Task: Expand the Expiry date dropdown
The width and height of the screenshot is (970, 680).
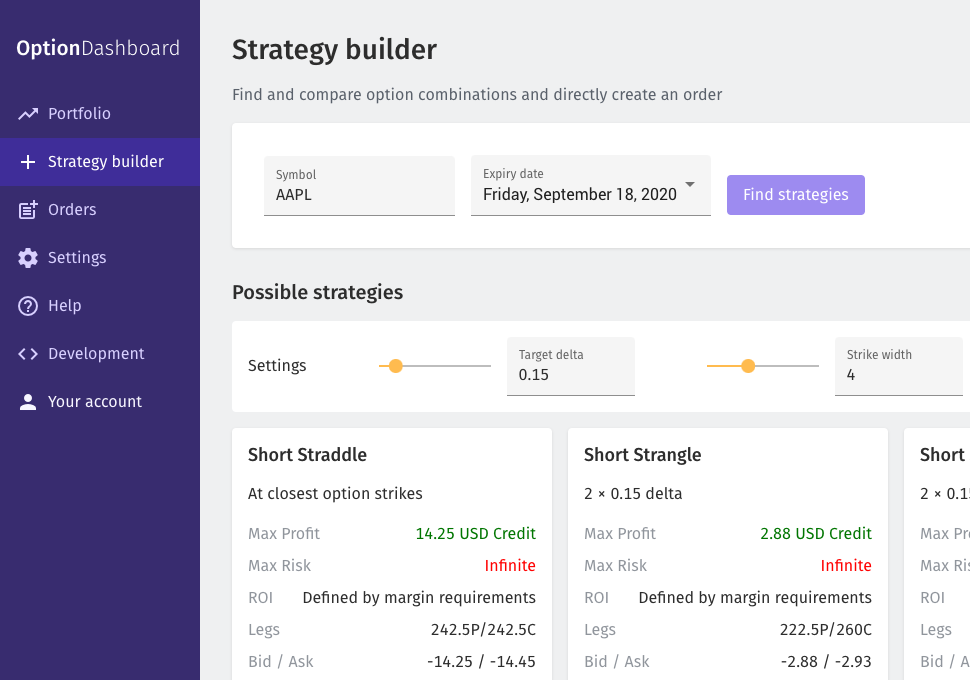Action: (689, 184)
